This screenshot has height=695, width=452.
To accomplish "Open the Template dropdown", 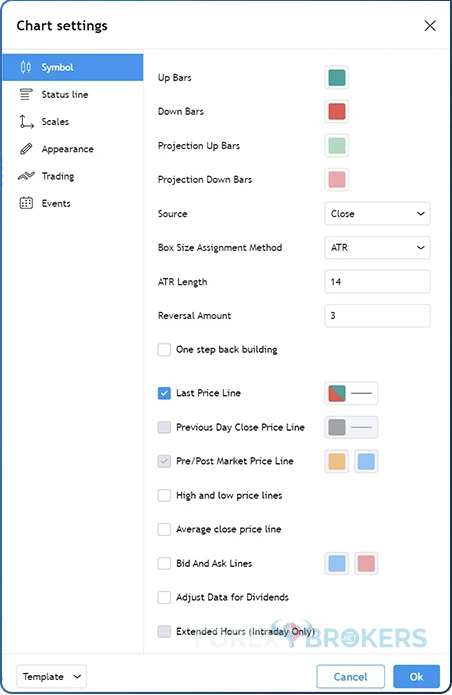I will (51, 676).
